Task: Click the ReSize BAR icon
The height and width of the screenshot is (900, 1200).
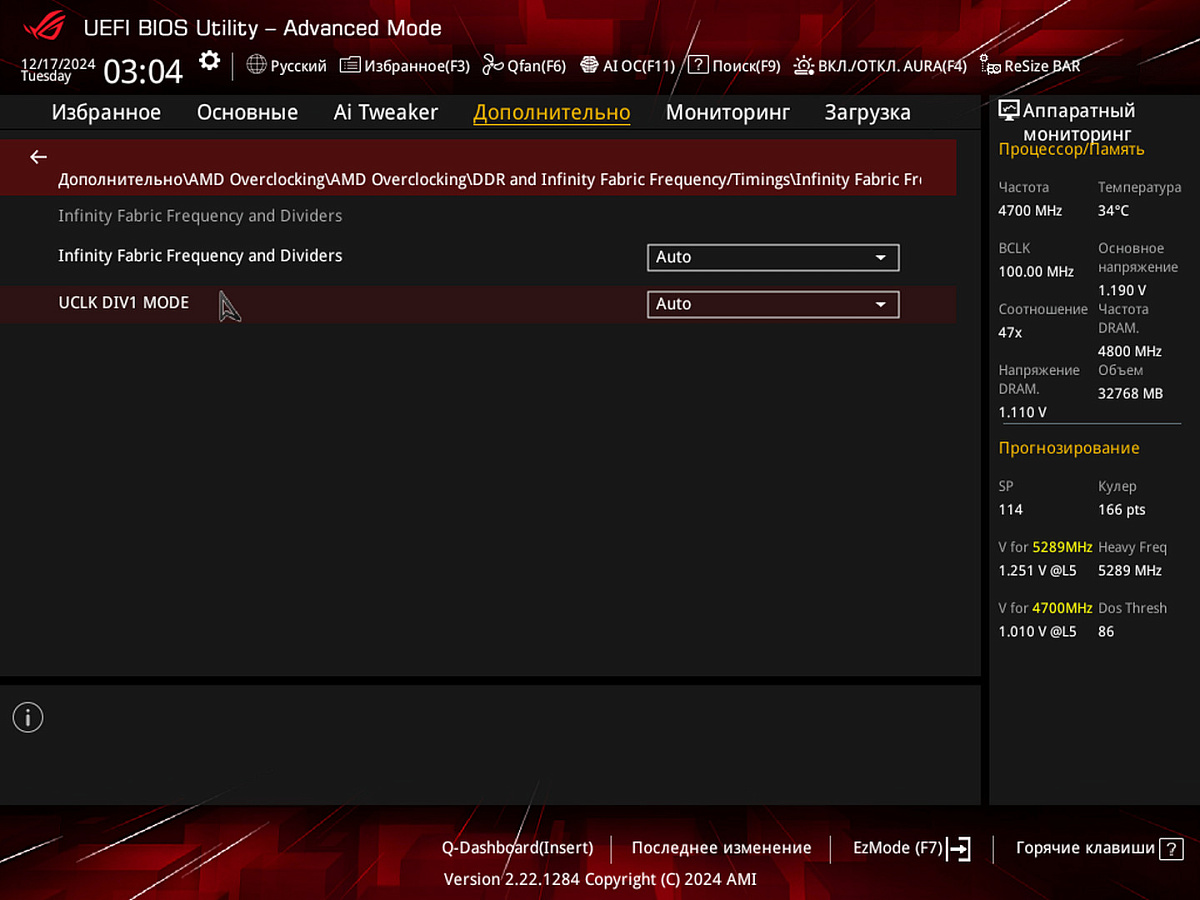Action: (990, 66)
